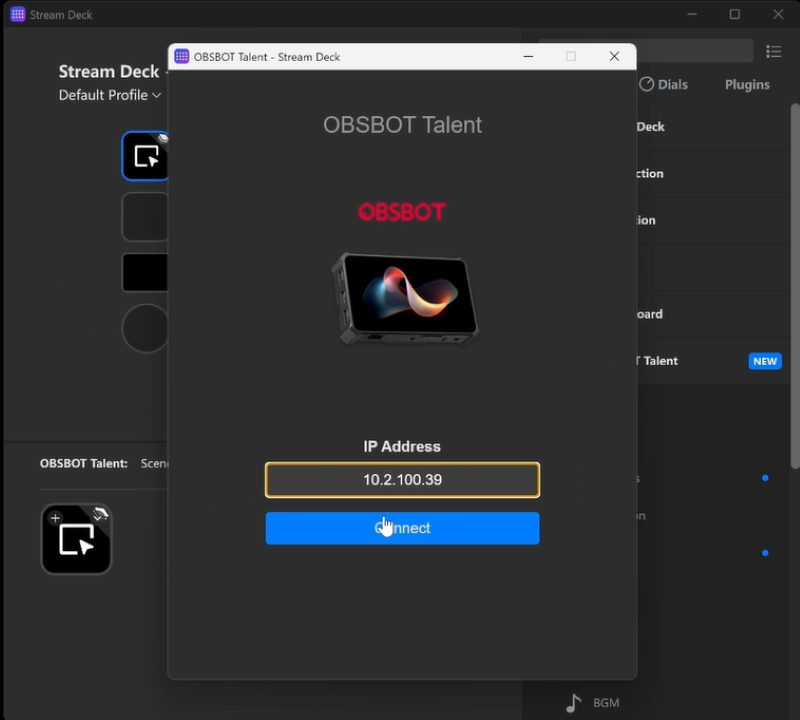Focus the IP Address input field
The width and height of the screenshot is (800, 720).
pos(402,480)
